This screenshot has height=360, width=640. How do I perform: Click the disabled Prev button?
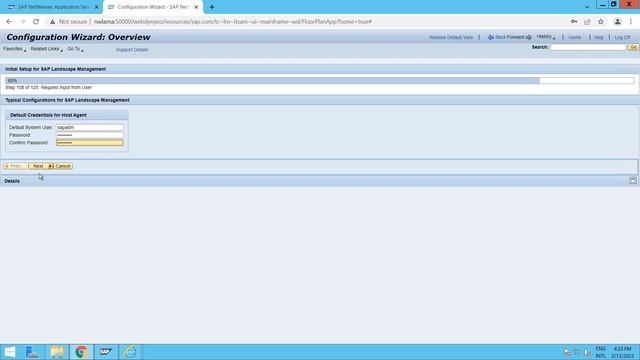16,166
